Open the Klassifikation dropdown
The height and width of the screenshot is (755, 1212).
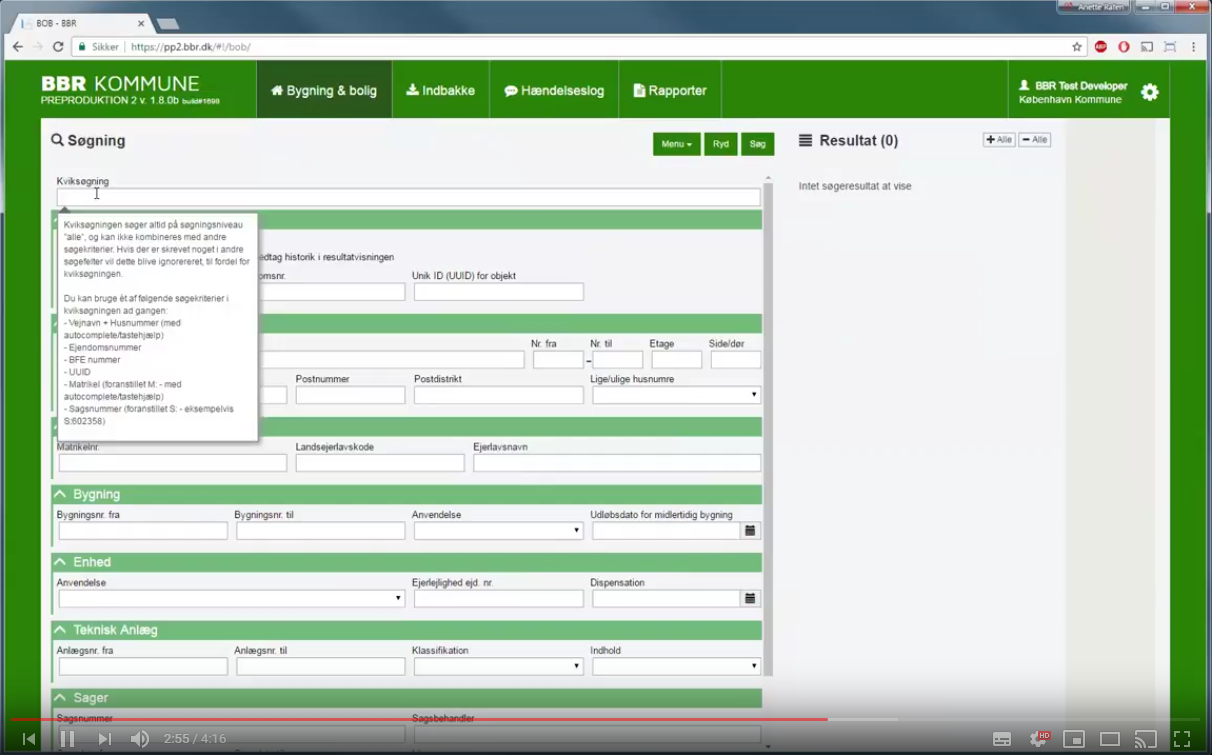[498, 667]
